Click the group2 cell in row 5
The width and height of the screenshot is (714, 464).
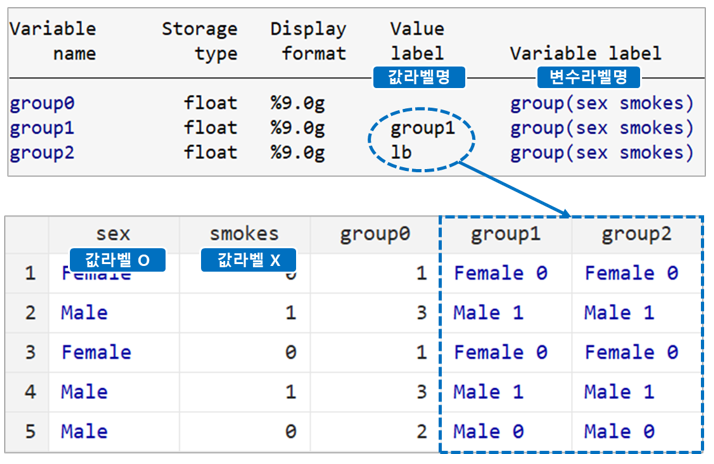tap(637, 431)
